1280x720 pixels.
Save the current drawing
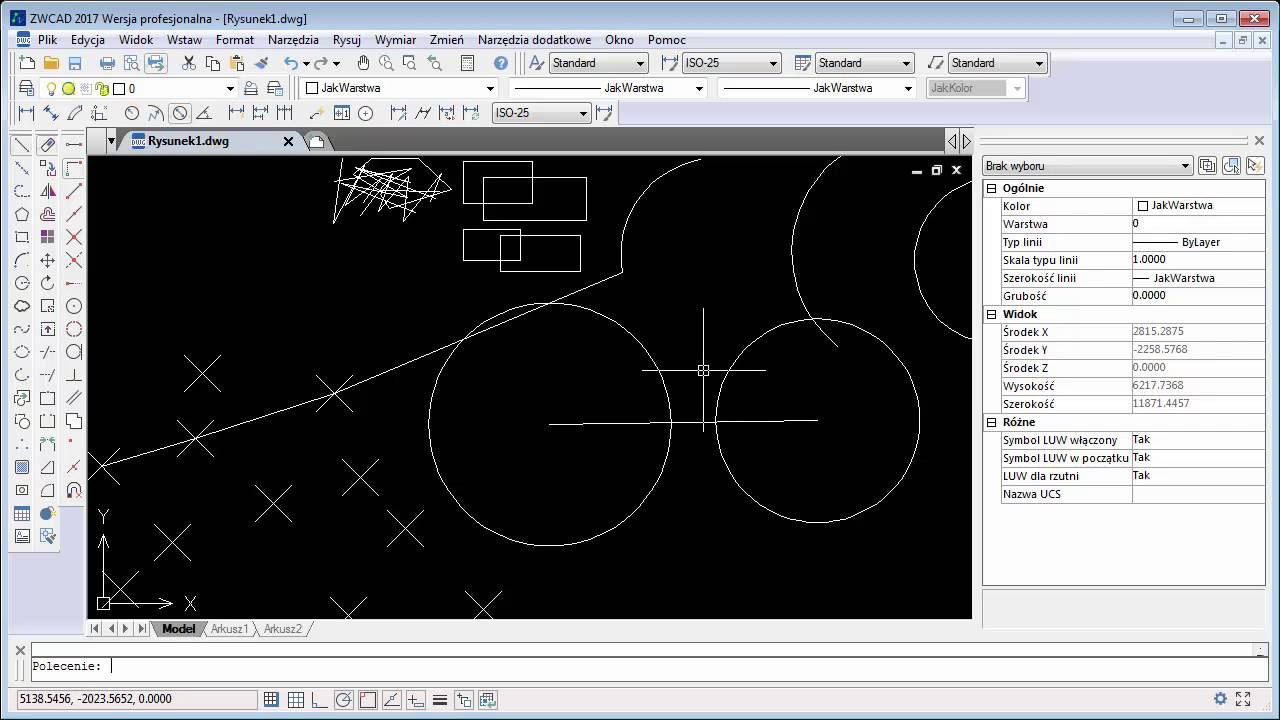[x=75, y=63]
